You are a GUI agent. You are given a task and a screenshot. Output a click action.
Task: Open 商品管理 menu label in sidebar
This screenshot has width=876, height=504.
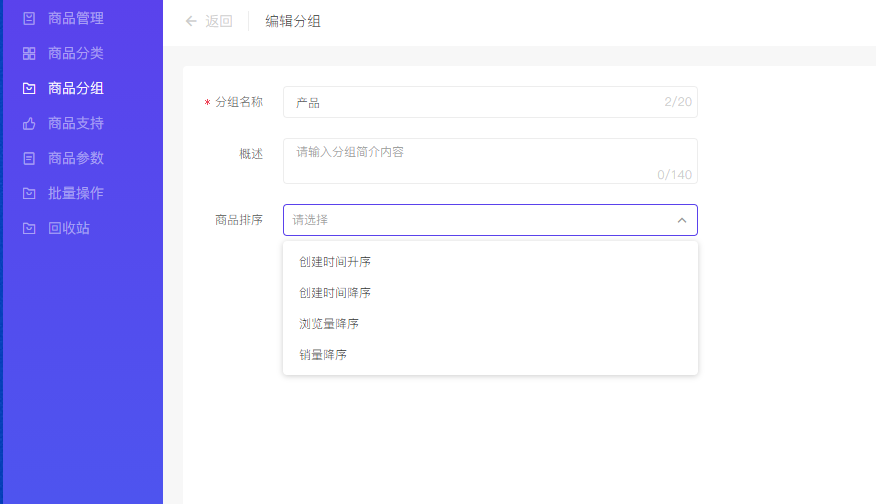pyautogui.click(x=76, y=18)
